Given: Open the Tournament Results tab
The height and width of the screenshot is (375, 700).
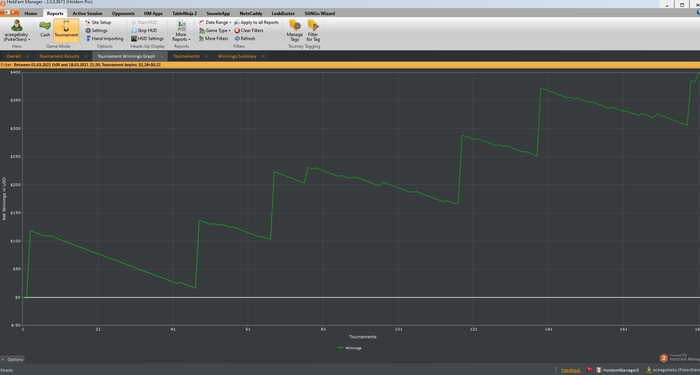Looking at the screenshot, I should coord(59,56).
